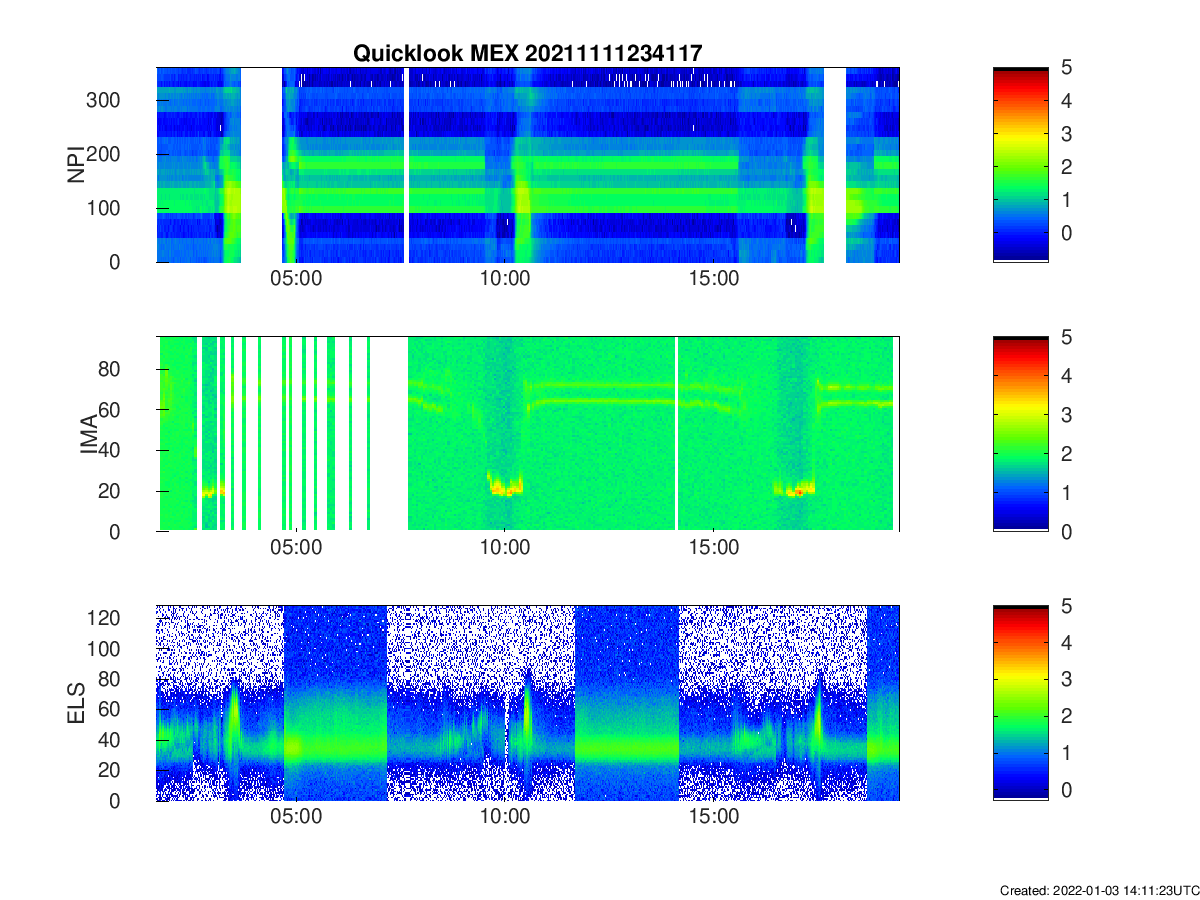Click the 05:00 tick under the IMA panel
Image resolution: width=1200 pixels, height=900 pixels.
[x=296, y=548]
